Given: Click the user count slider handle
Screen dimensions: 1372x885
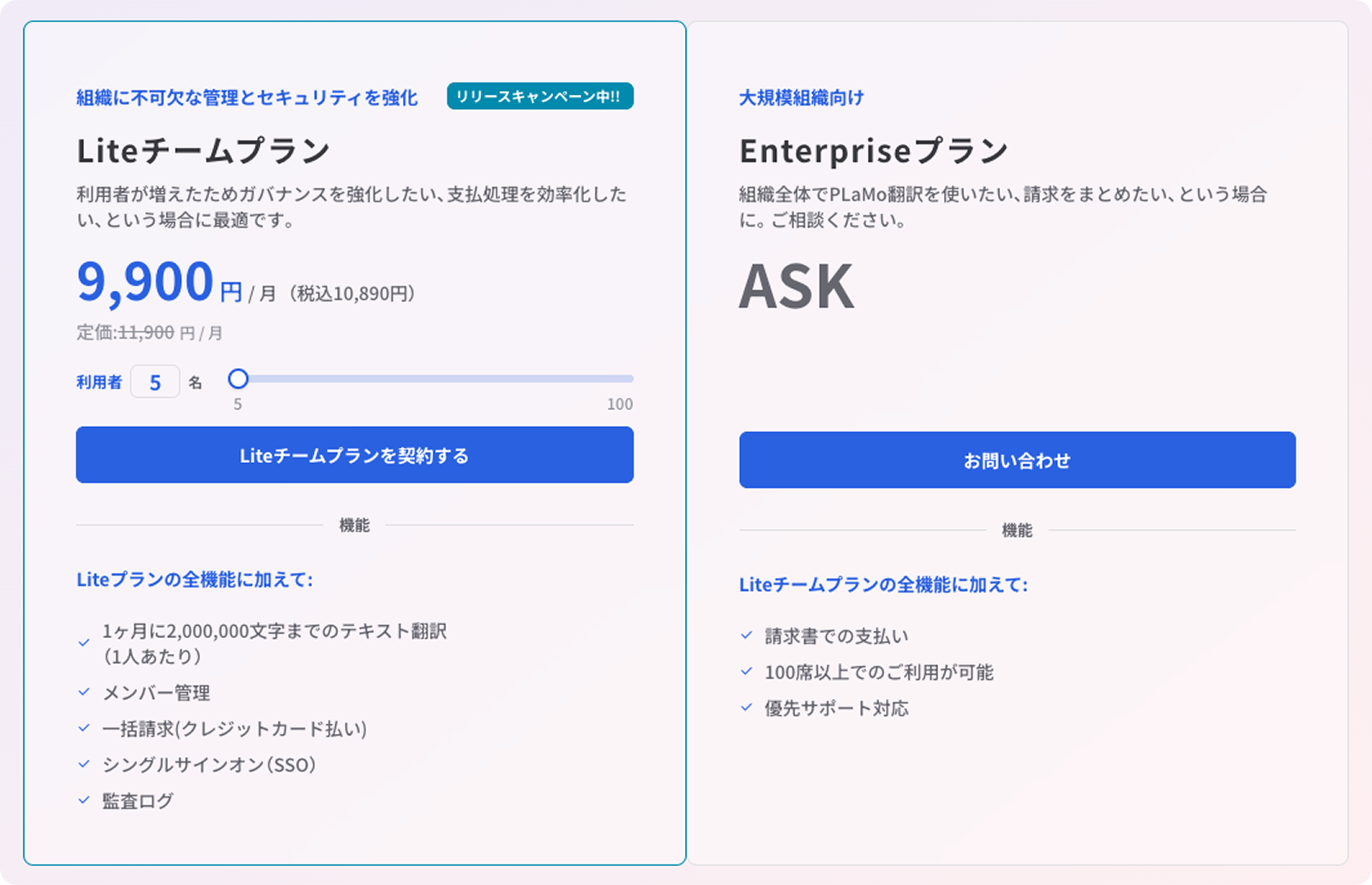Looking at the screenshot, I should (238, 378).
